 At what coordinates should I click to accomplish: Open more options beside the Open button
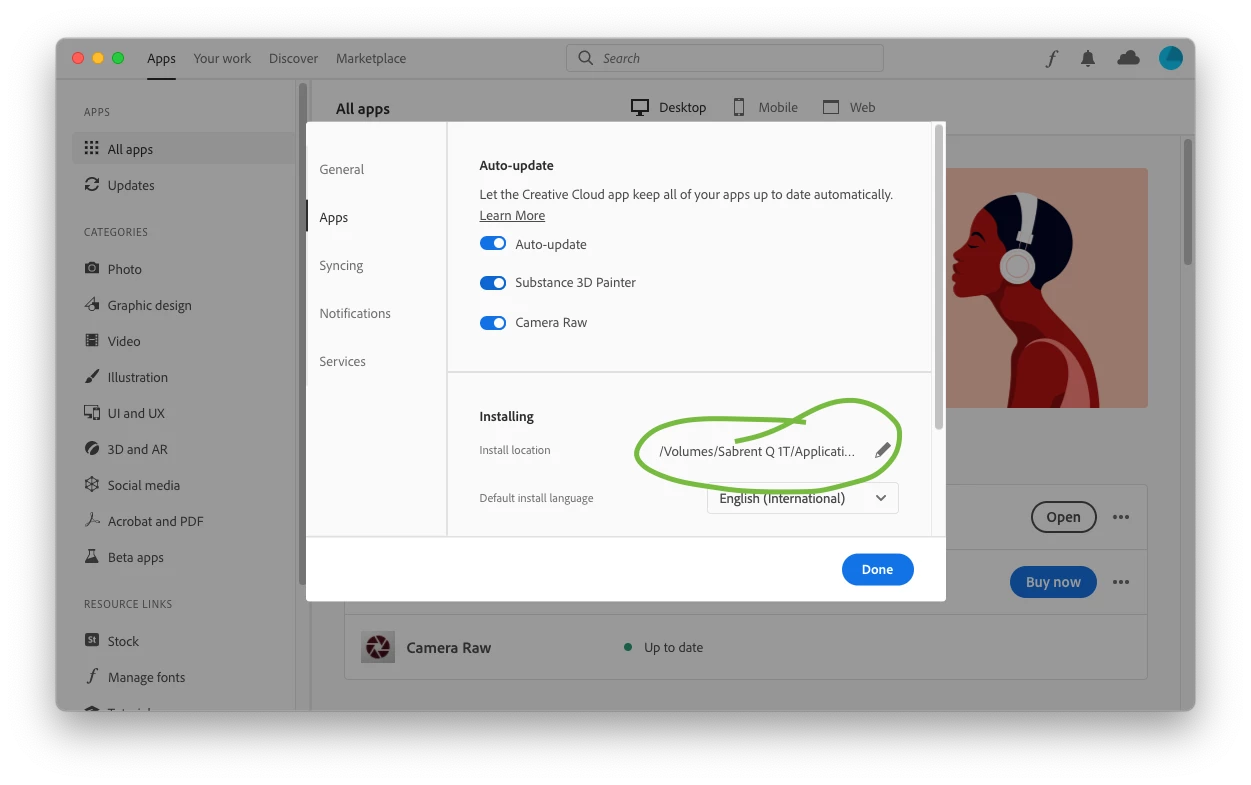[x=1121, y=517]
